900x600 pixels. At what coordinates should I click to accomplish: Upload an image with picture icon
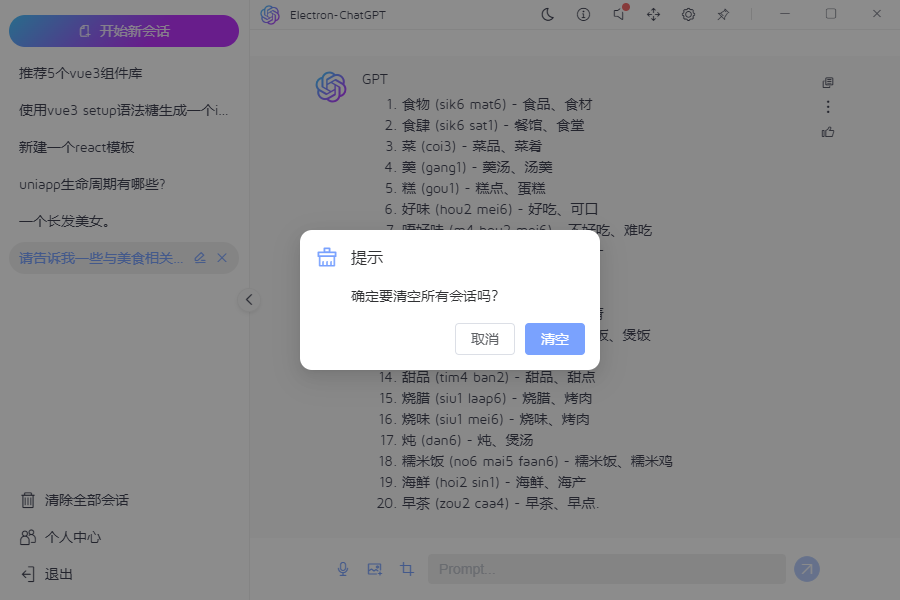(375, 569)
